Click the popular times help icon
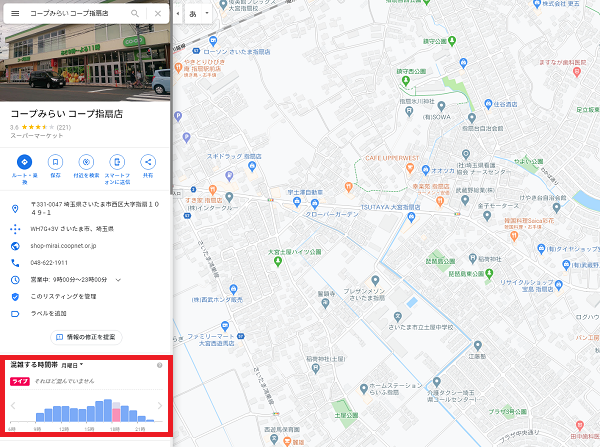The image size is (601, 447). [159, 365]
